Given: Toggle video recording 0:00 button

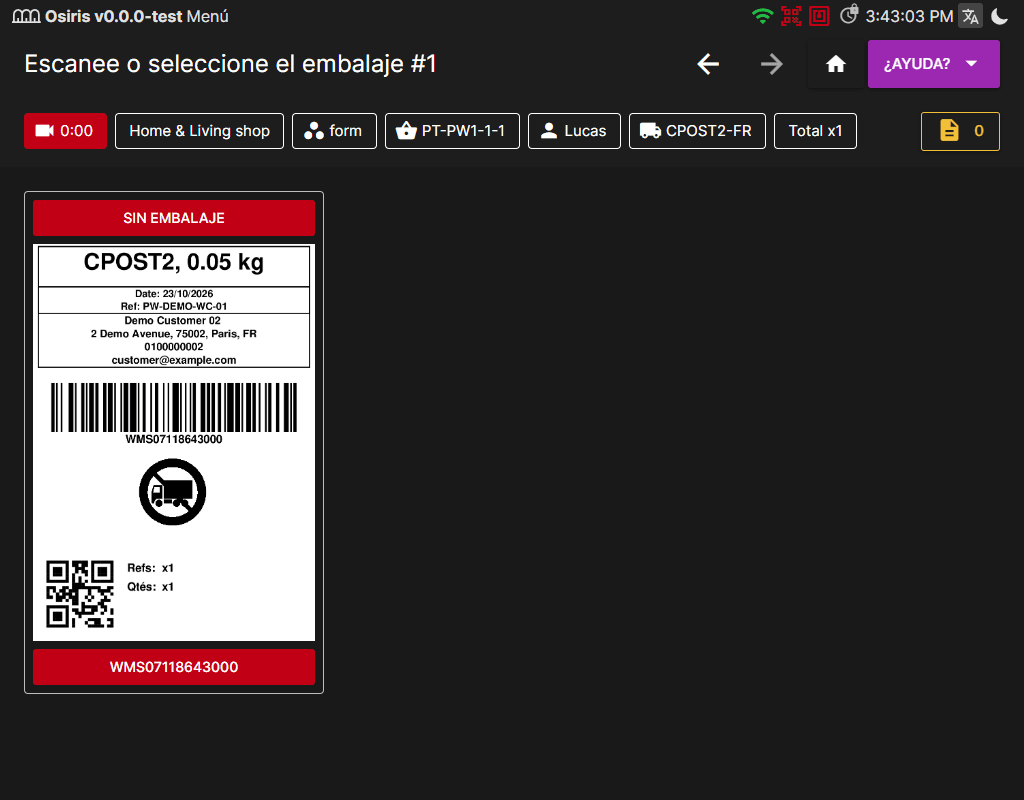Looking at the screenshot, I should (65, 131).
